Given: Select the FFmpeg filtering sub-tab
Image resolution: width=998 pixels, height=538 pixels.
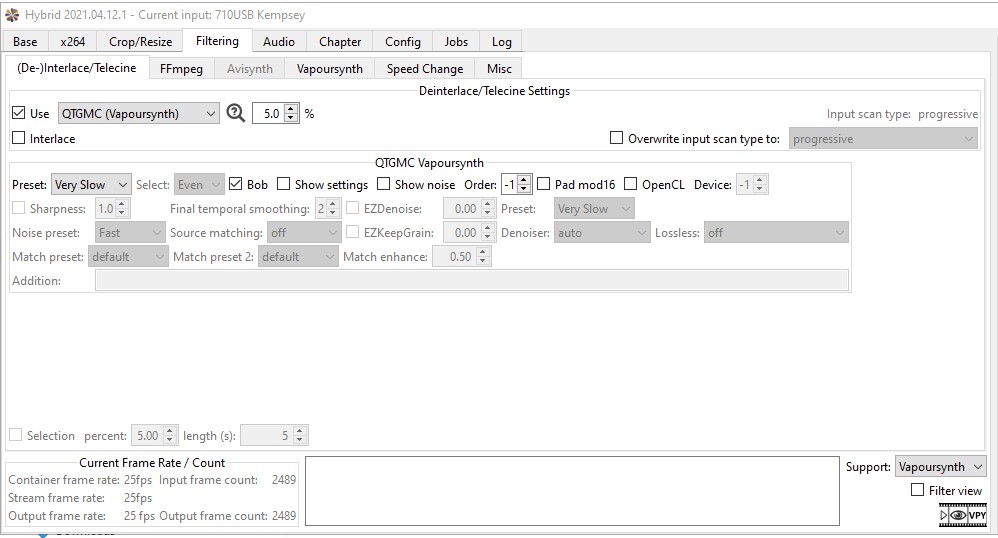Looking at the screenshot, I should tap(181, 69).
